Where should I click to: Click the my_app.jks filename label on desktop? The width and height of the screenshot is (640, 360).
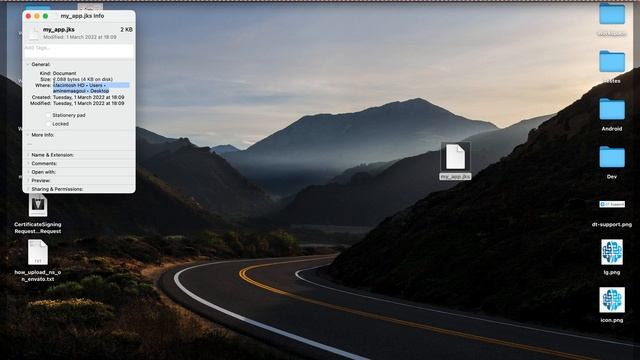455,177
